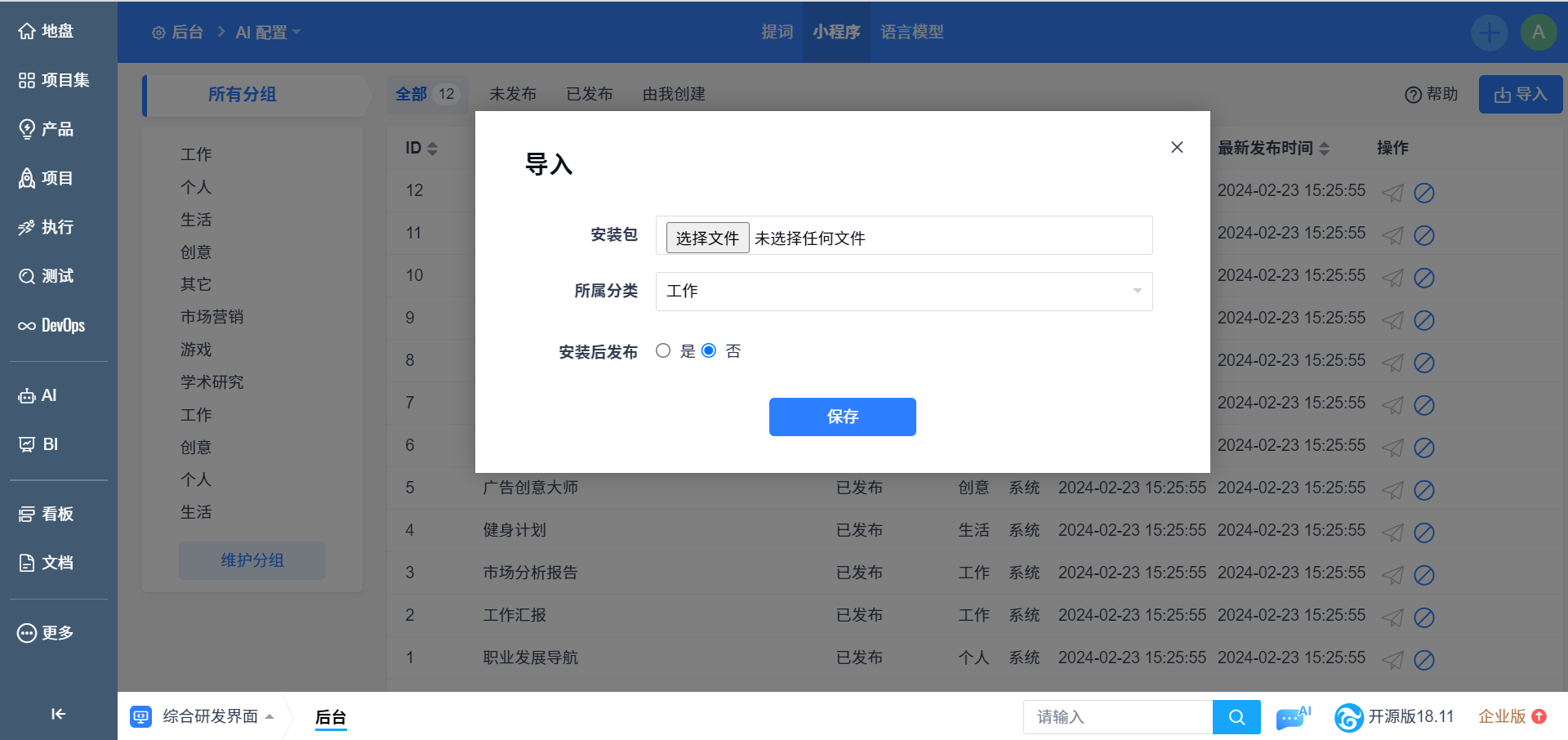Open 文档 in the sidebar
This screenshot has width=1568, height=740.
pos(47,563)
